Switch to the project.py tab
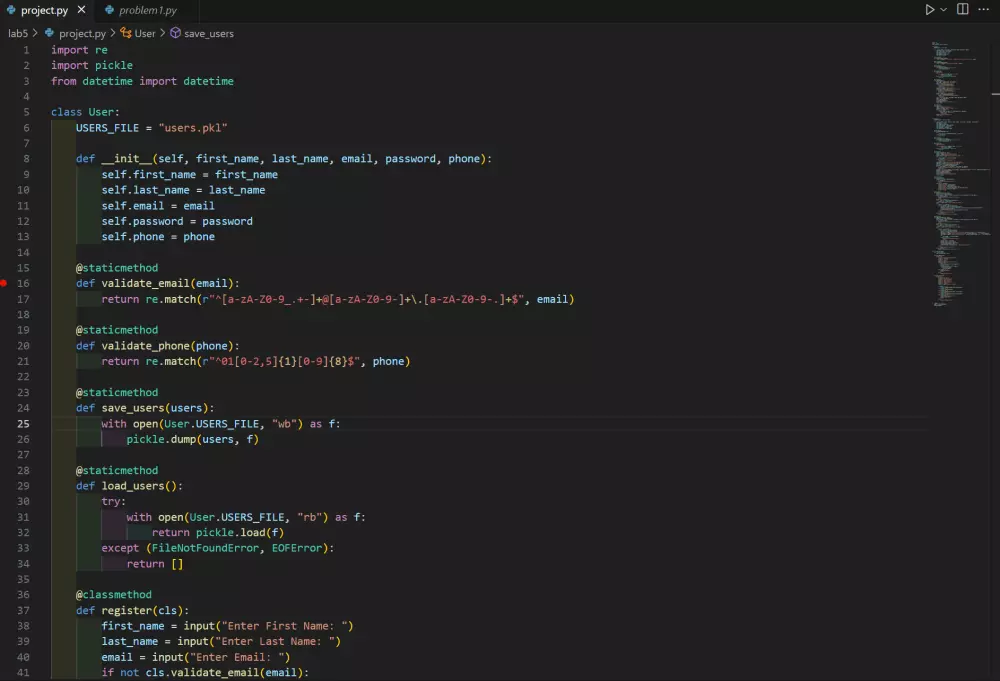Viewport: 1000px width, 681px height. (x=45, y=10)
